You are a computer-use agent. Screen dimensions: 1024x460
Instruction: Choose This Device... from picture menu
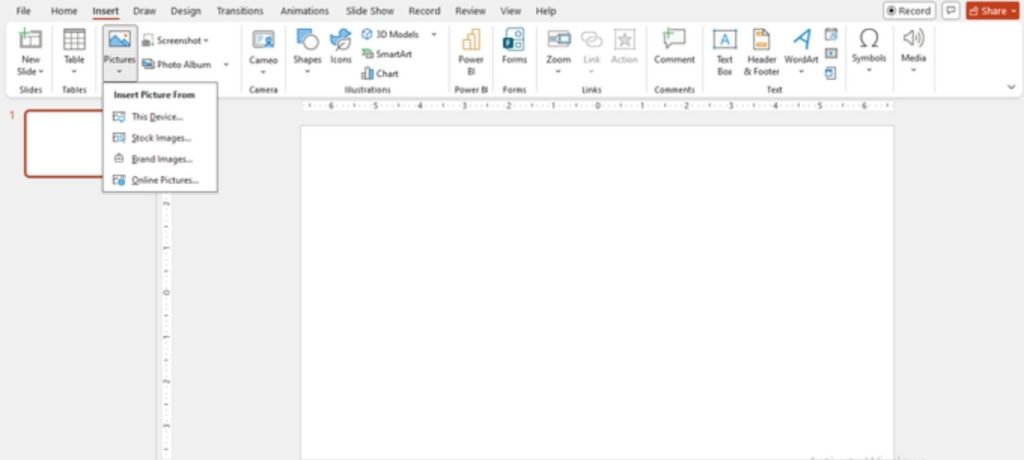(x=160, y=117)
